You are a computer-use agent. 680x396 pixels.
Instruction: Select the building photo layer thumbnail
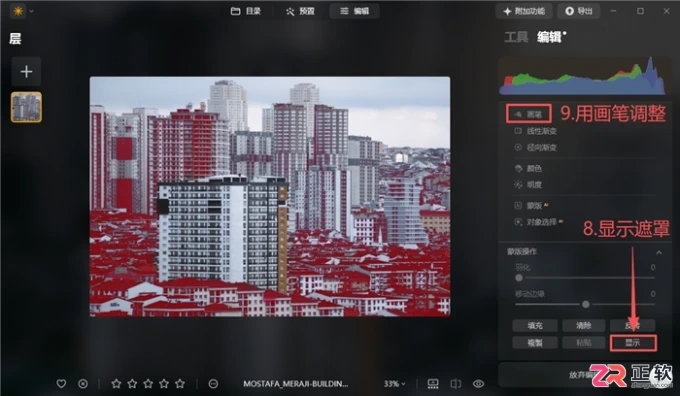[x=26, y=107]
